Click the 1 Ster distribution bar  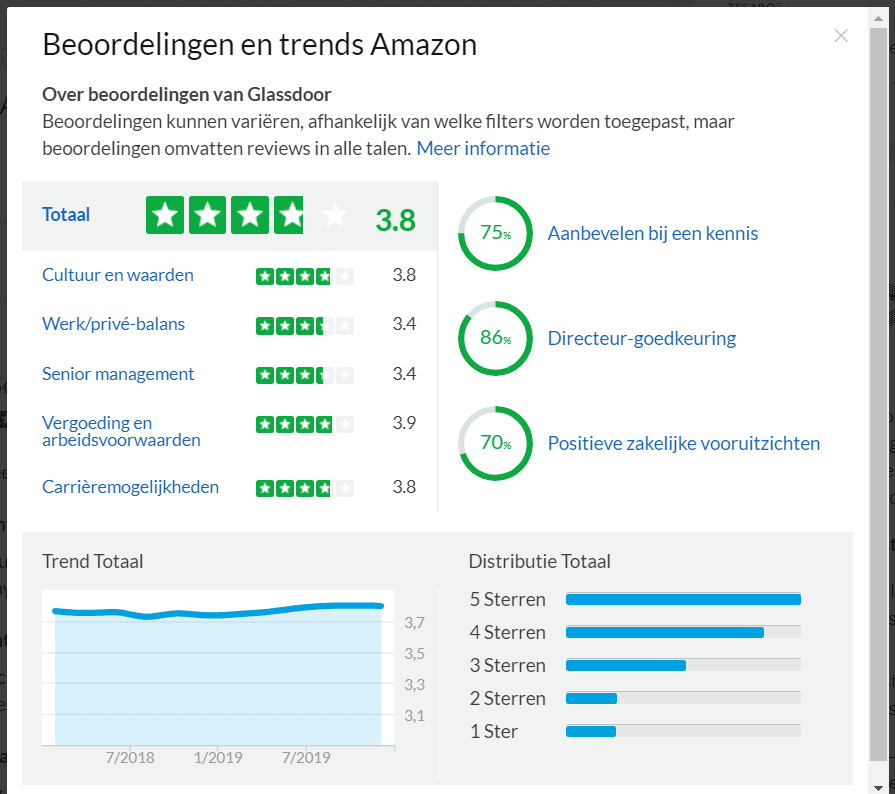click(x=683, y=731)
